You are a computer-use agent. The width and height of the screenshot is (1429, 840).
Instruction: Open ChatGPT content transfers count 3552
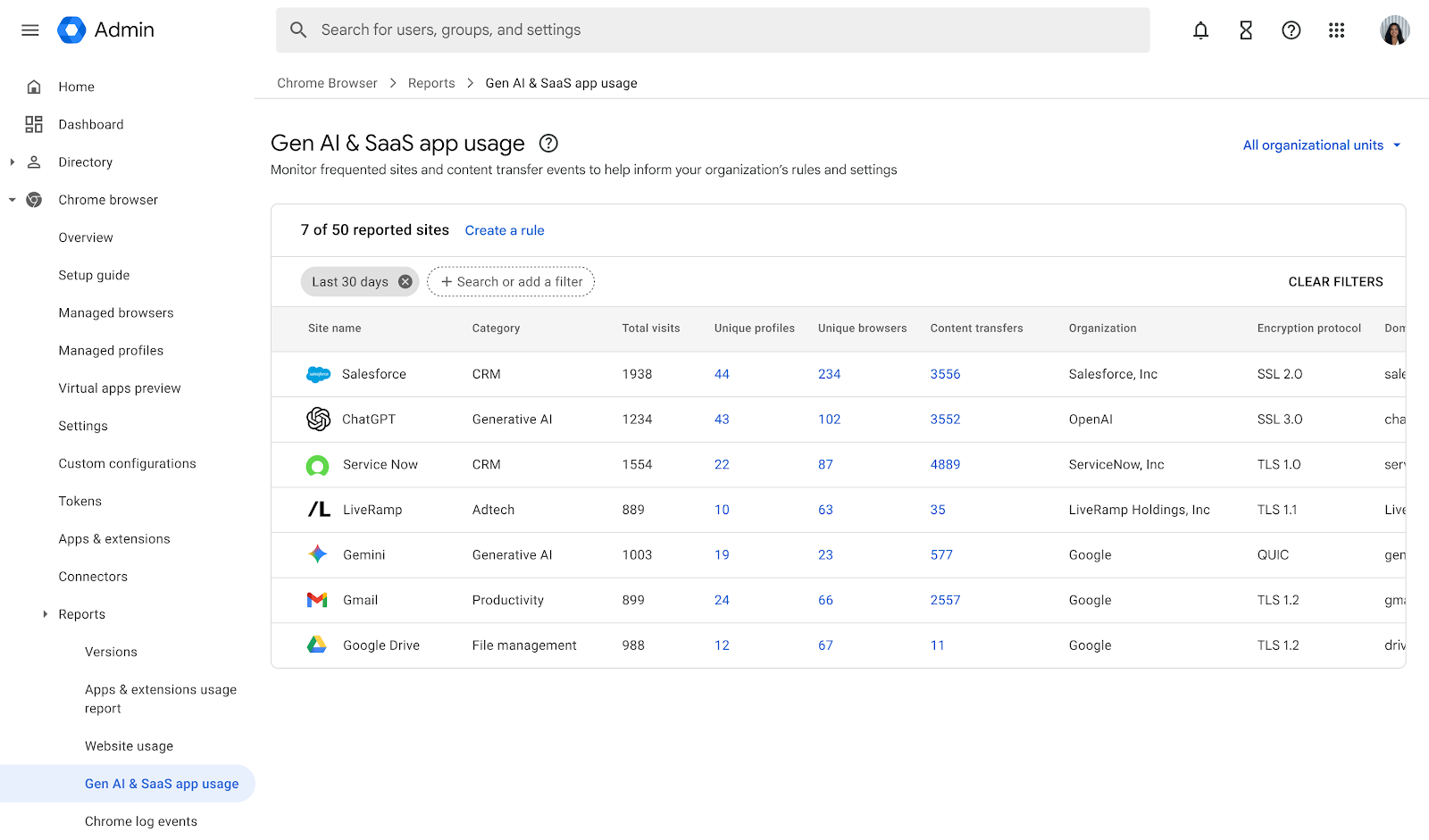(945, 420)
